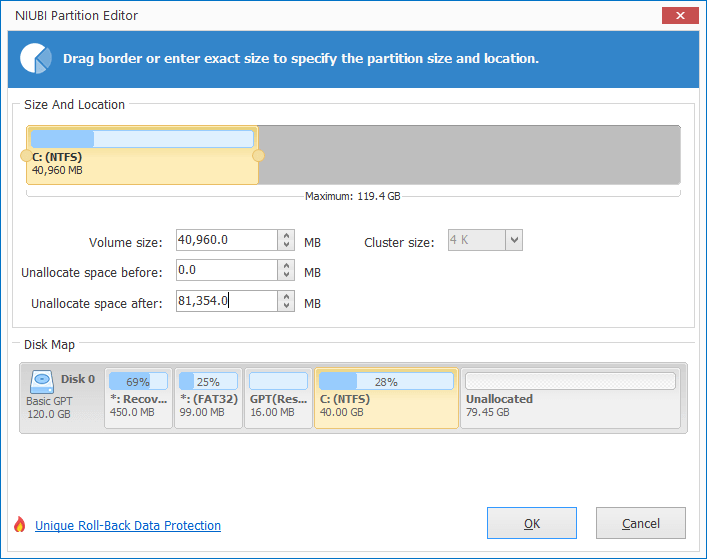Select the Recovery 450.0 MB partition
Viewport: 707px width, 559px height.
point(138,398)
